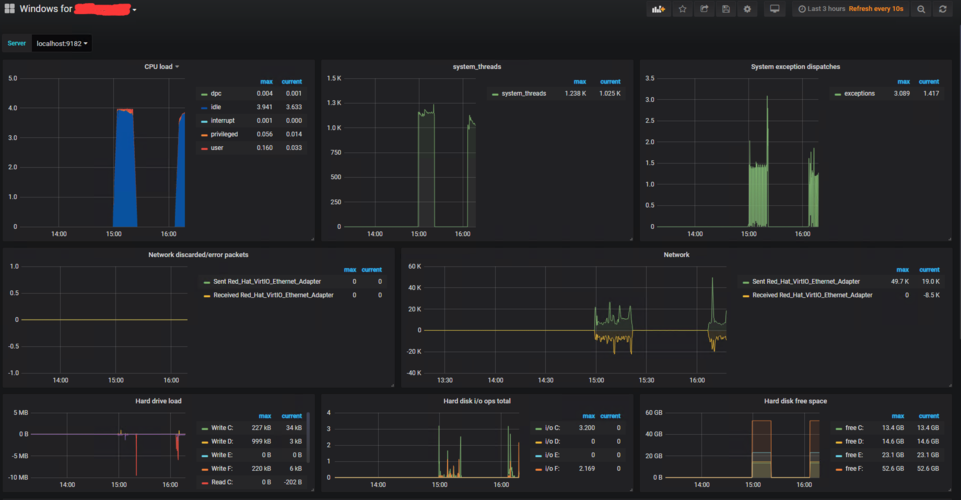Star this dashboard as favorite
961x500 pixels.
683,9
